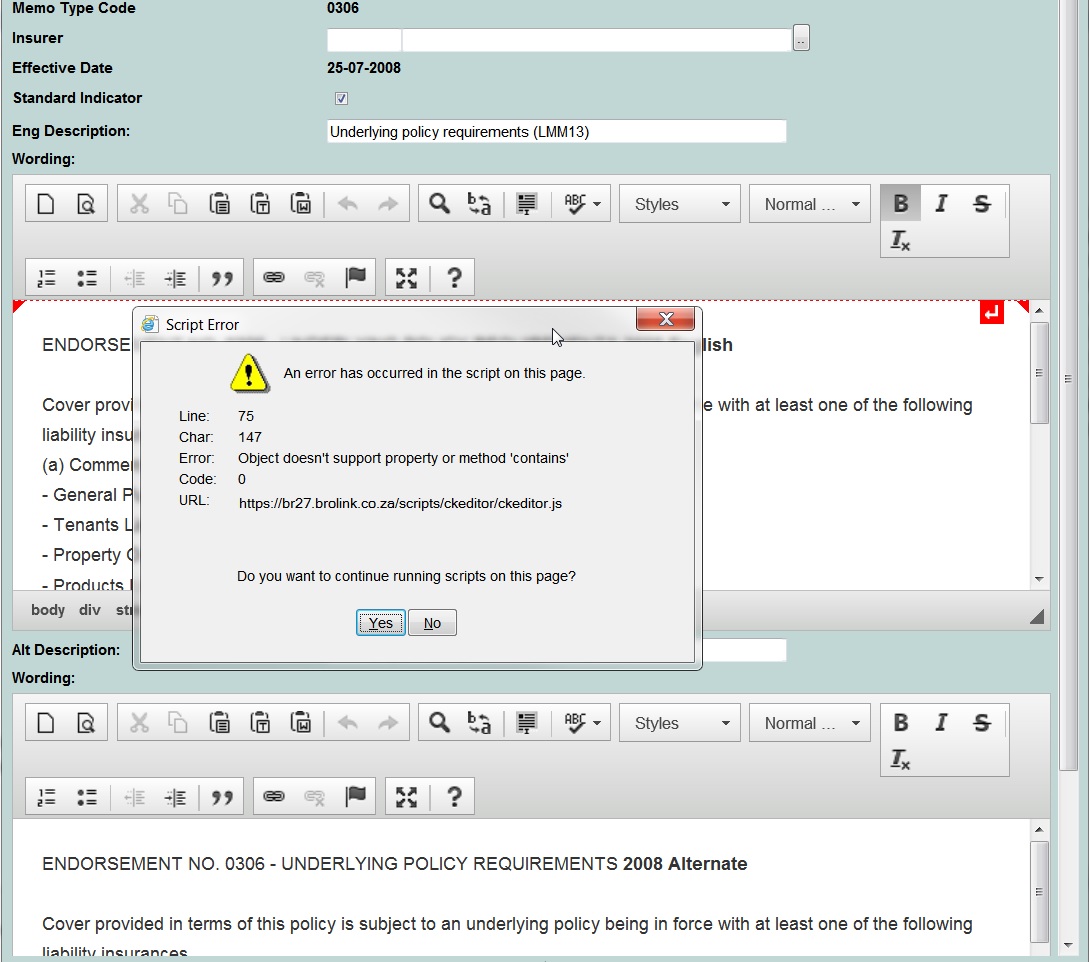1089x962 pixels.
Task: Click Link icon in lower editor toolbar
Action: [x=274, y=797]
